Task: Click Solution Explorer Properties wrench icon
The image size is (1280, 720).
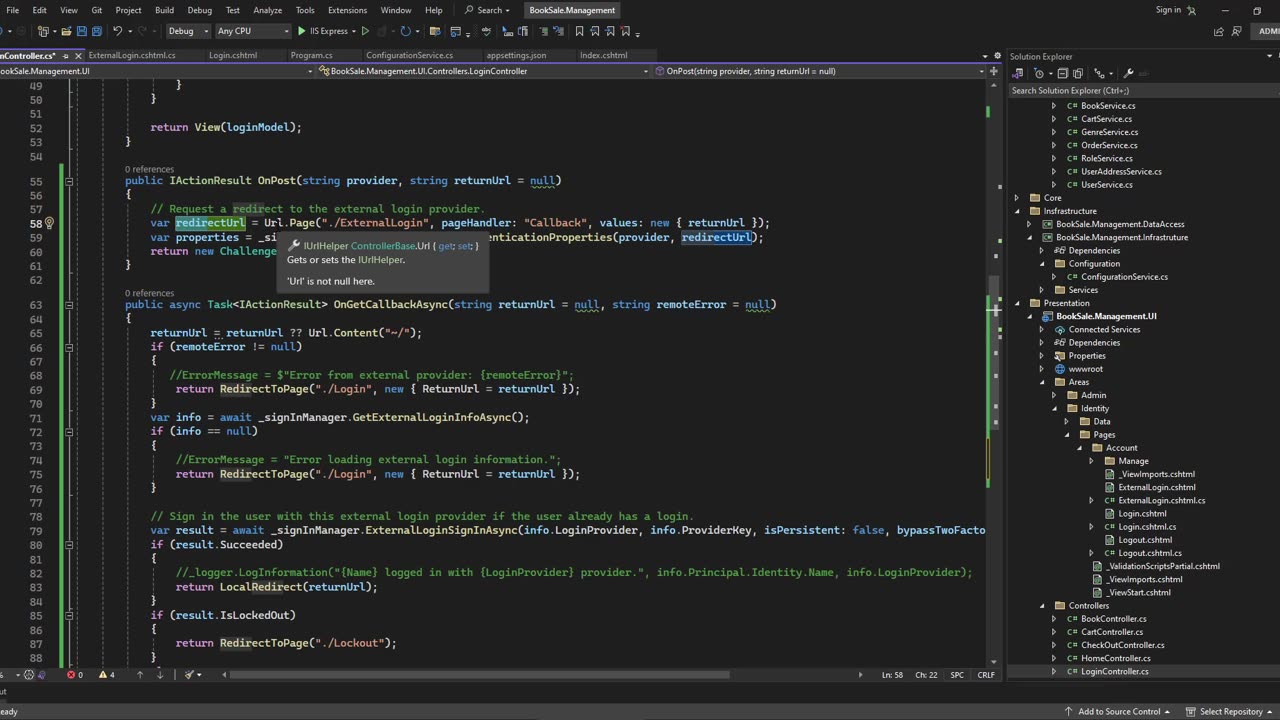Action: coord(1128,73)
